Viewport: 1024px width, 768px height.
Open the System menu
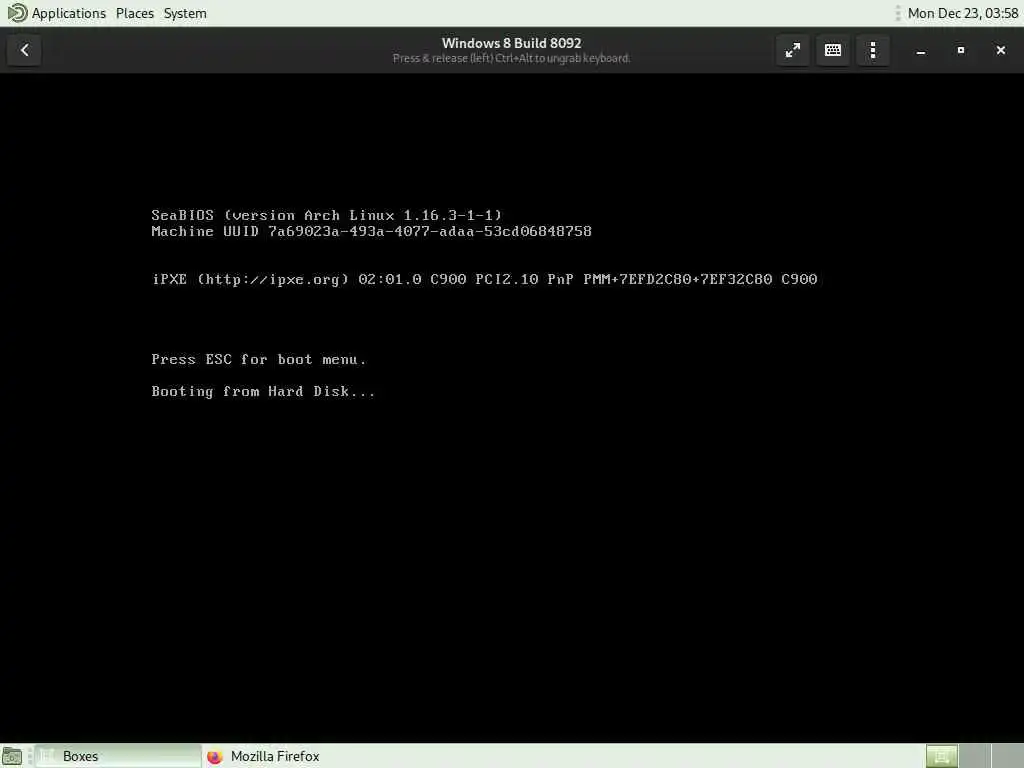pos(185,13)
